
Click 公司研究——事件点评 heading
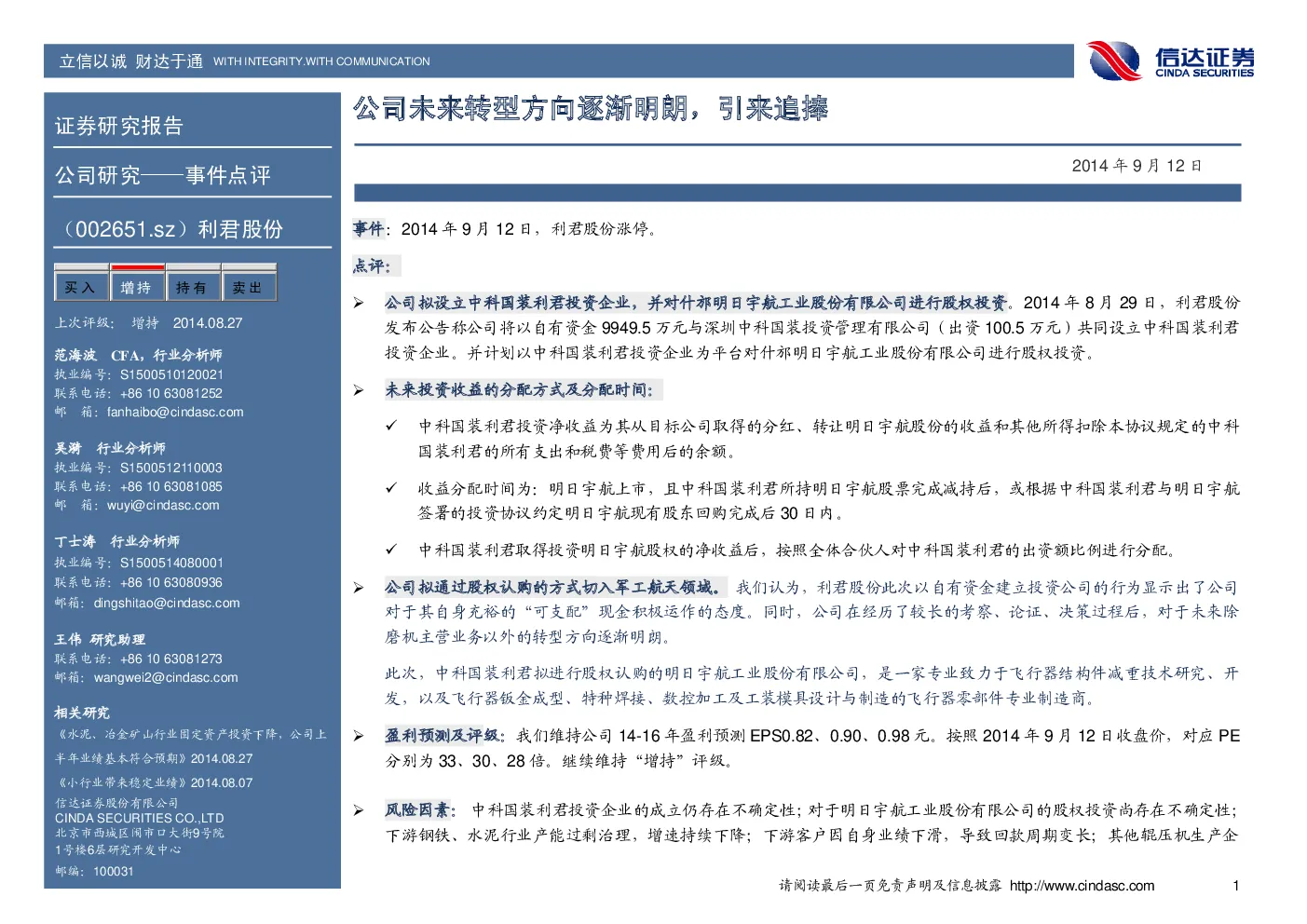[x=163, y=175]
